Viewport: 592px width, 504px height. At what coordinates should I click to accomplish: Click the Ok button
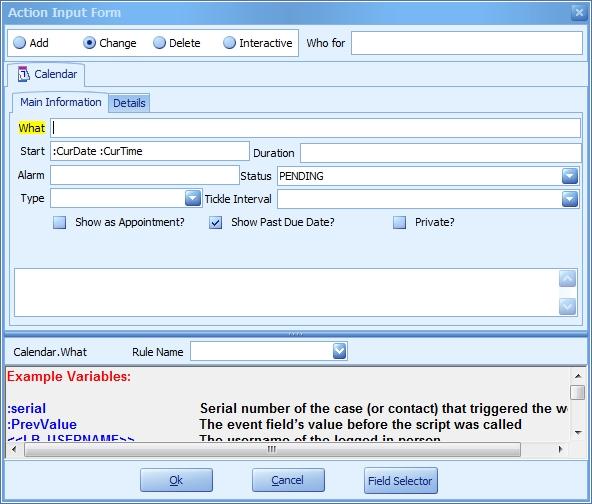point(176,480)
